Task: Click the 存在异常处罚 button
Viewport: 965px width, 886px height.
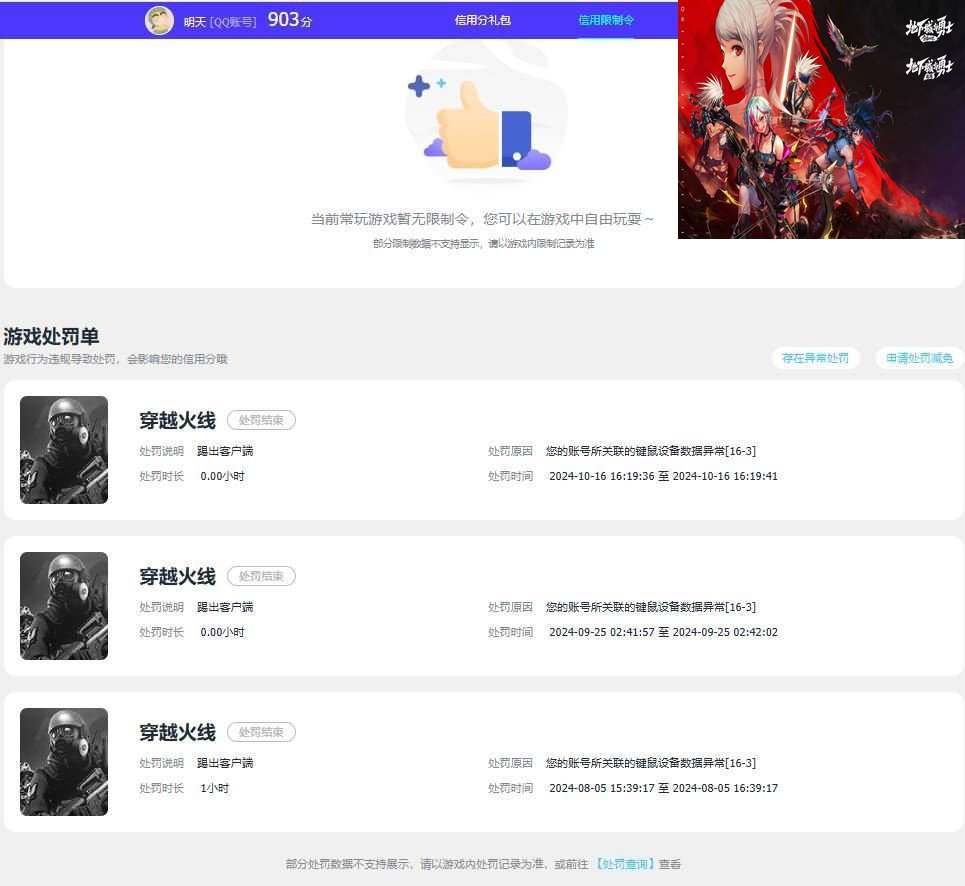Action: pos(815,358)
